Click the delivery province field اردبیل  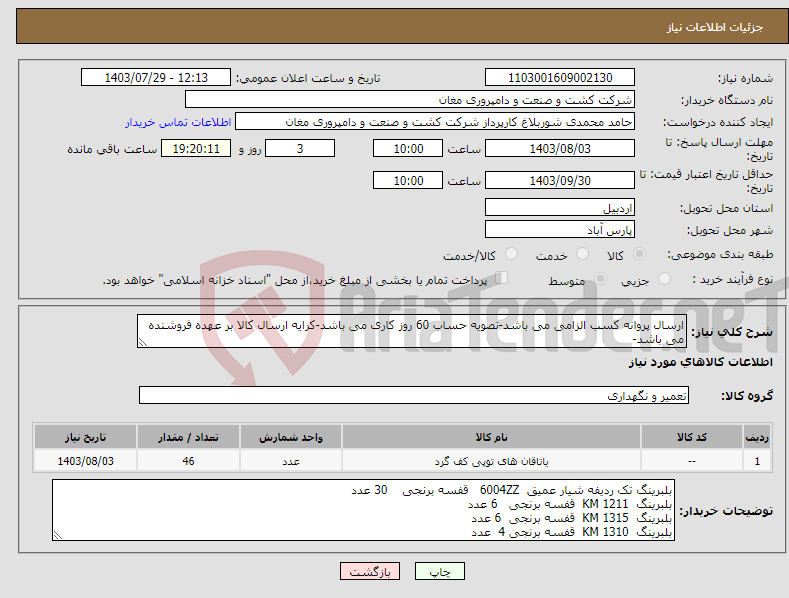click(x=560, y=207)
